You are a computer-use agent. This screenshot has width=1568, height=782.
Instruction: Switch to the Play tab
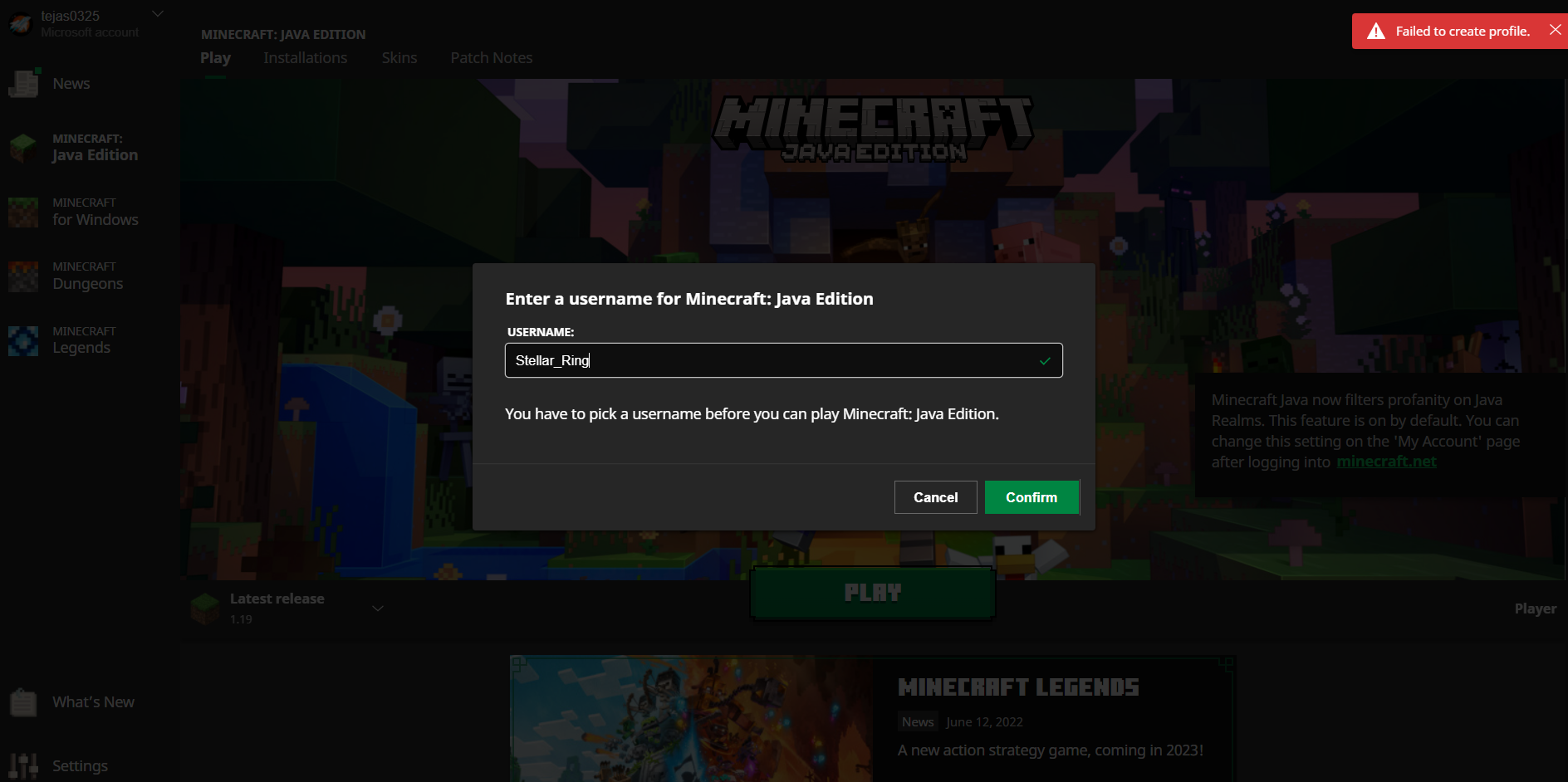coord(215,58)
